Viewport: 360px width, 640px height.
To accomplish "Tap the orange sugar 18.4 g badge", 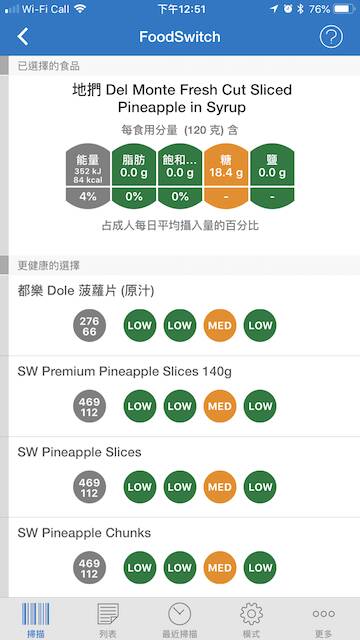I will 226,176.
